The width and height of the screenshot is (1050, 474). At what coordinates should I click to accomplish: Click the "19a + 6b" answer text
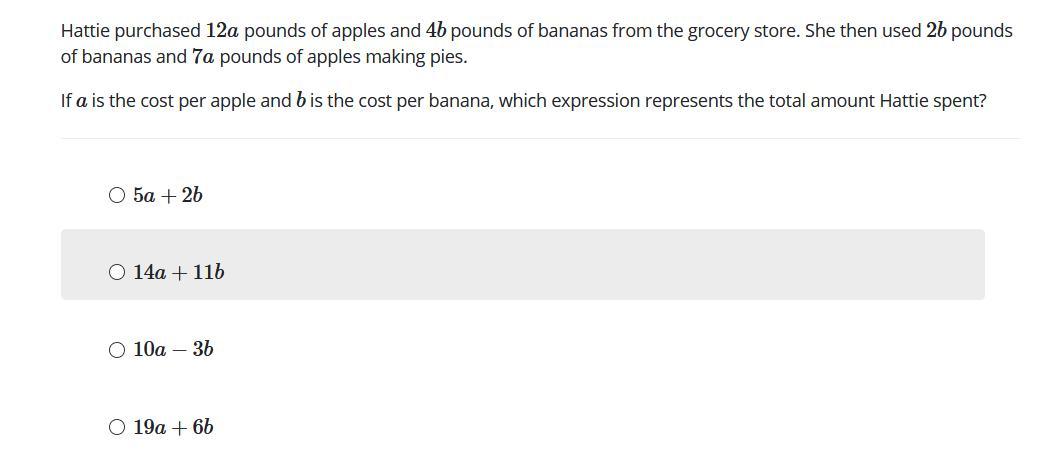173,427
